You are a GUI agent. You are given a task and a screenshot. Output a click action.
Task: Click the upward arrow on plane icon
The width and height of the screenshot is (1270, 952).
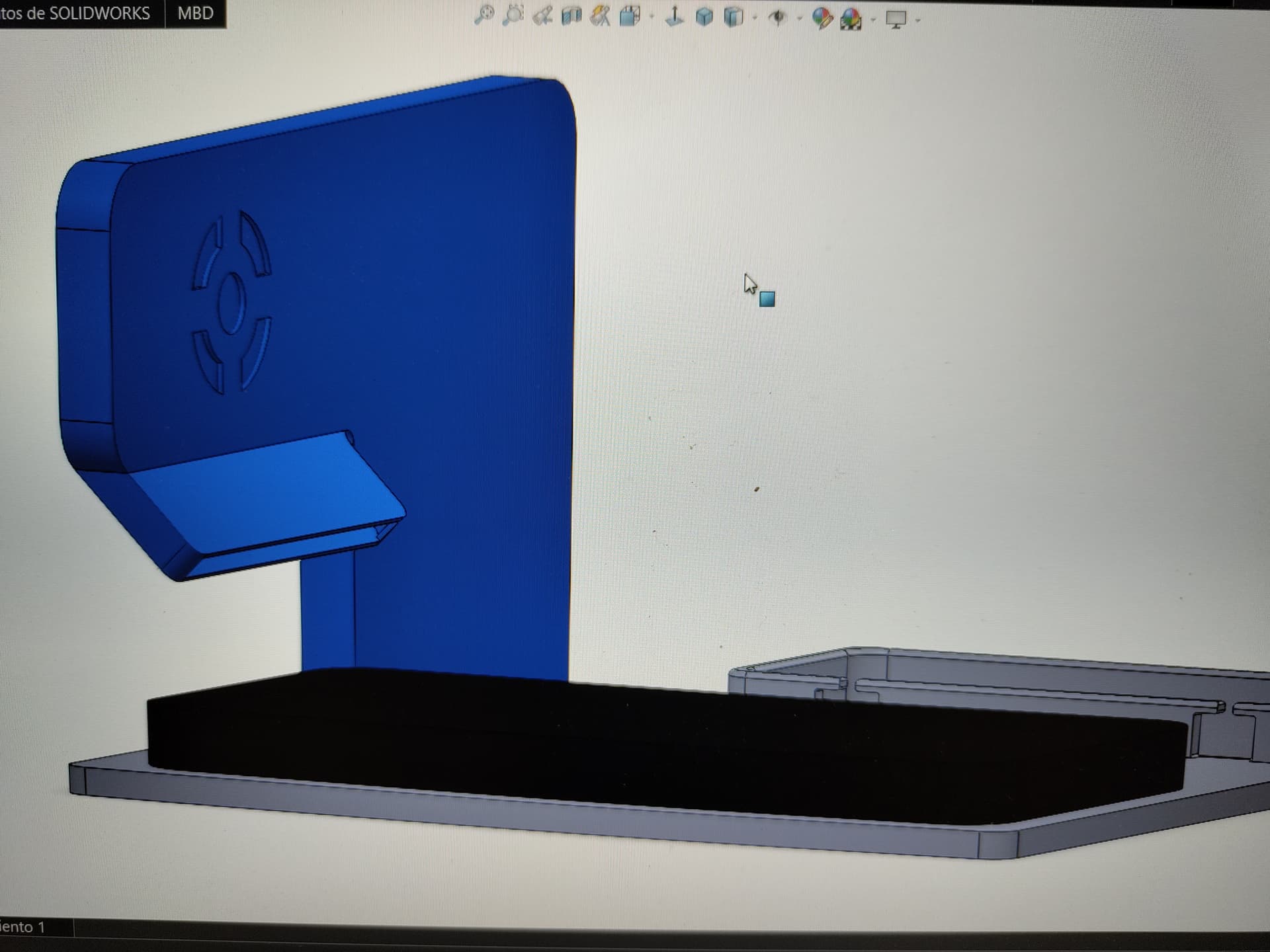point(674,17)
